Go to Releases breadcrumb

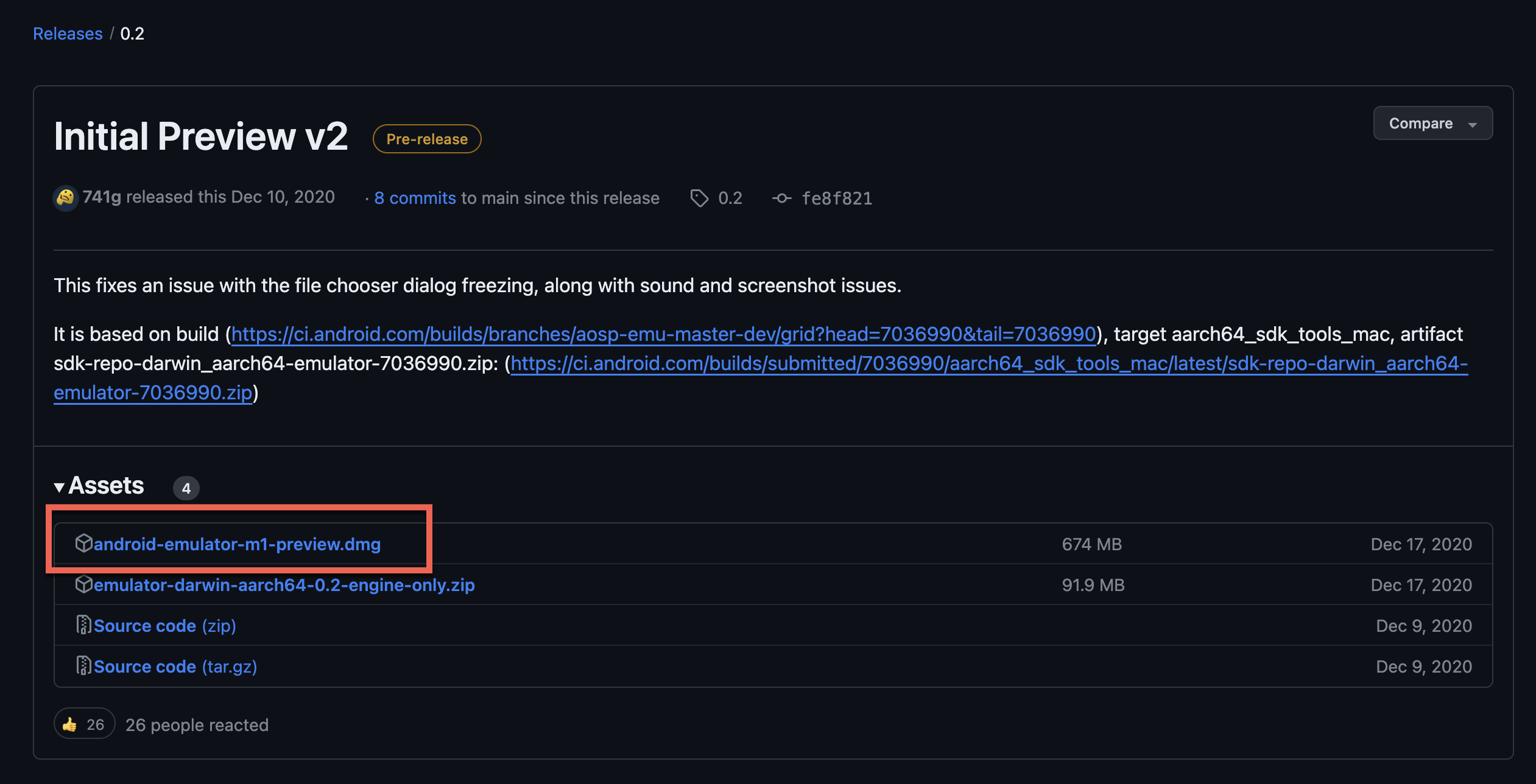pyautogui.click(x=68, y=33)
